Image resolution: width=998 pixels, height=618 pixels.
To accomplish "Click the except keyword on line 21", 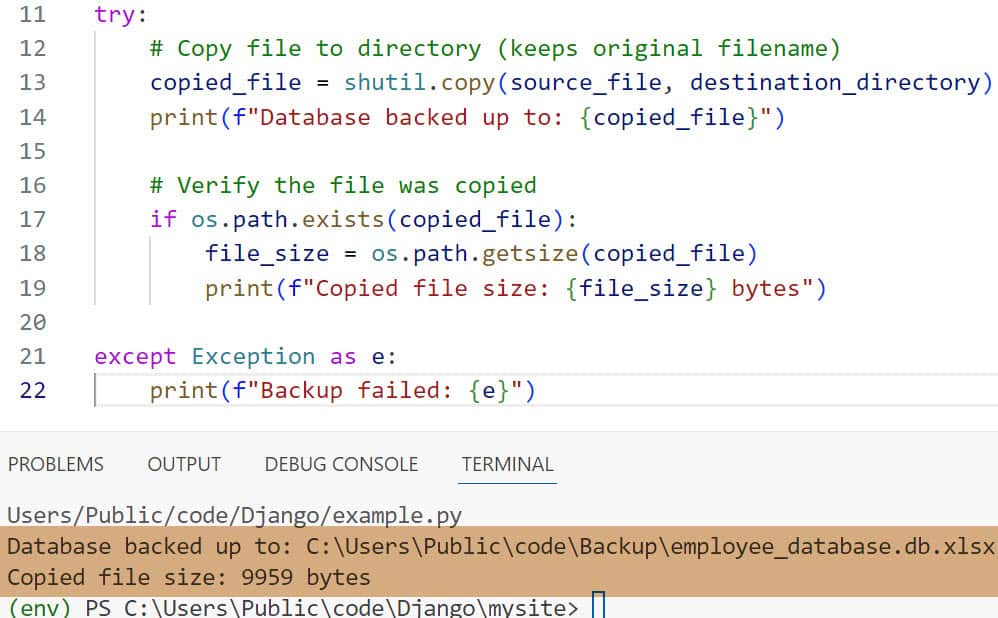I will [134, 357].
